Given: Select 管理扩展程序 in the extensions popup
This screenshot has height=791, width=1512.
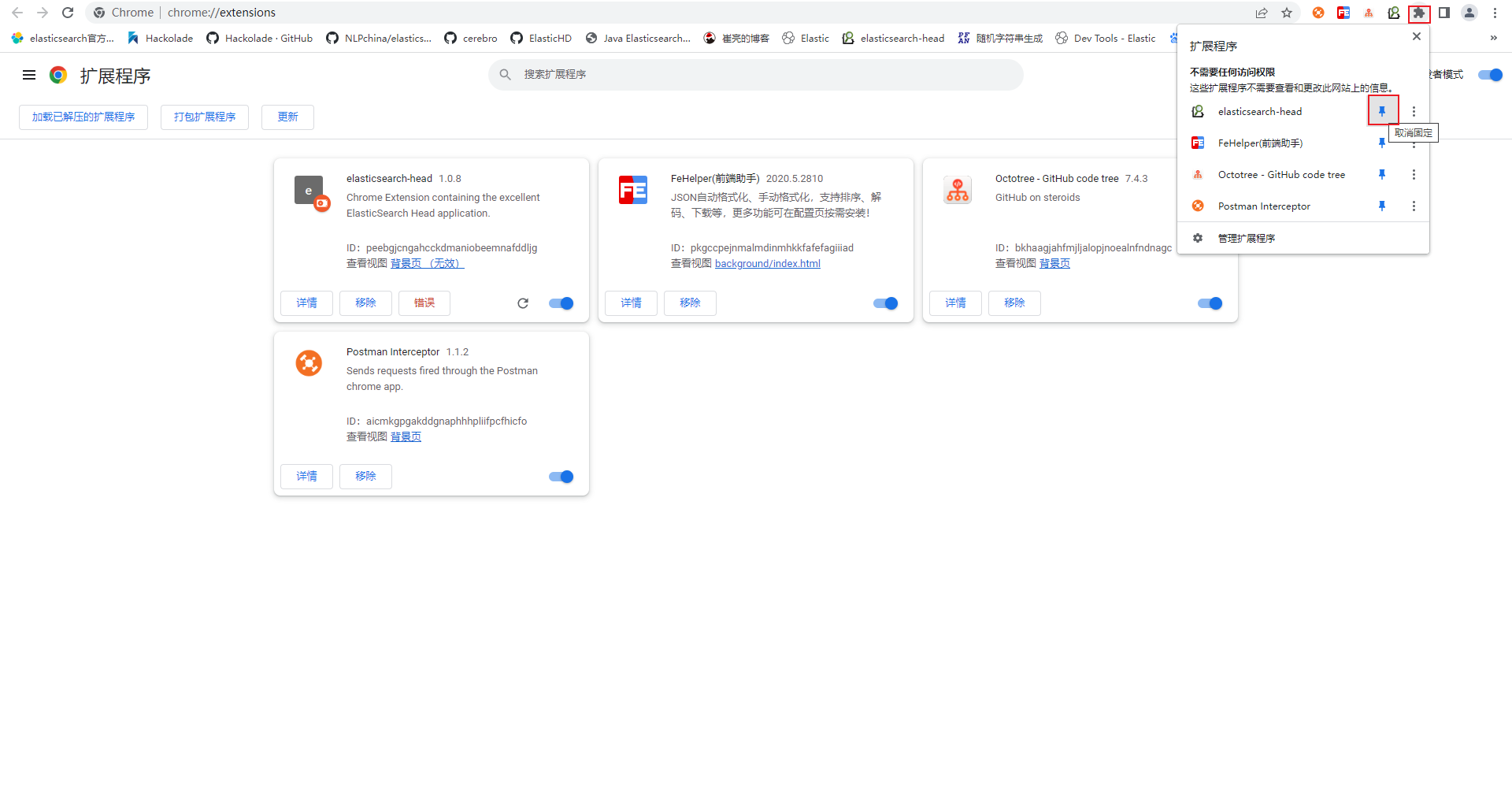Looking at the screenshot, I should pyautogui.click(x=1246, y=237).
